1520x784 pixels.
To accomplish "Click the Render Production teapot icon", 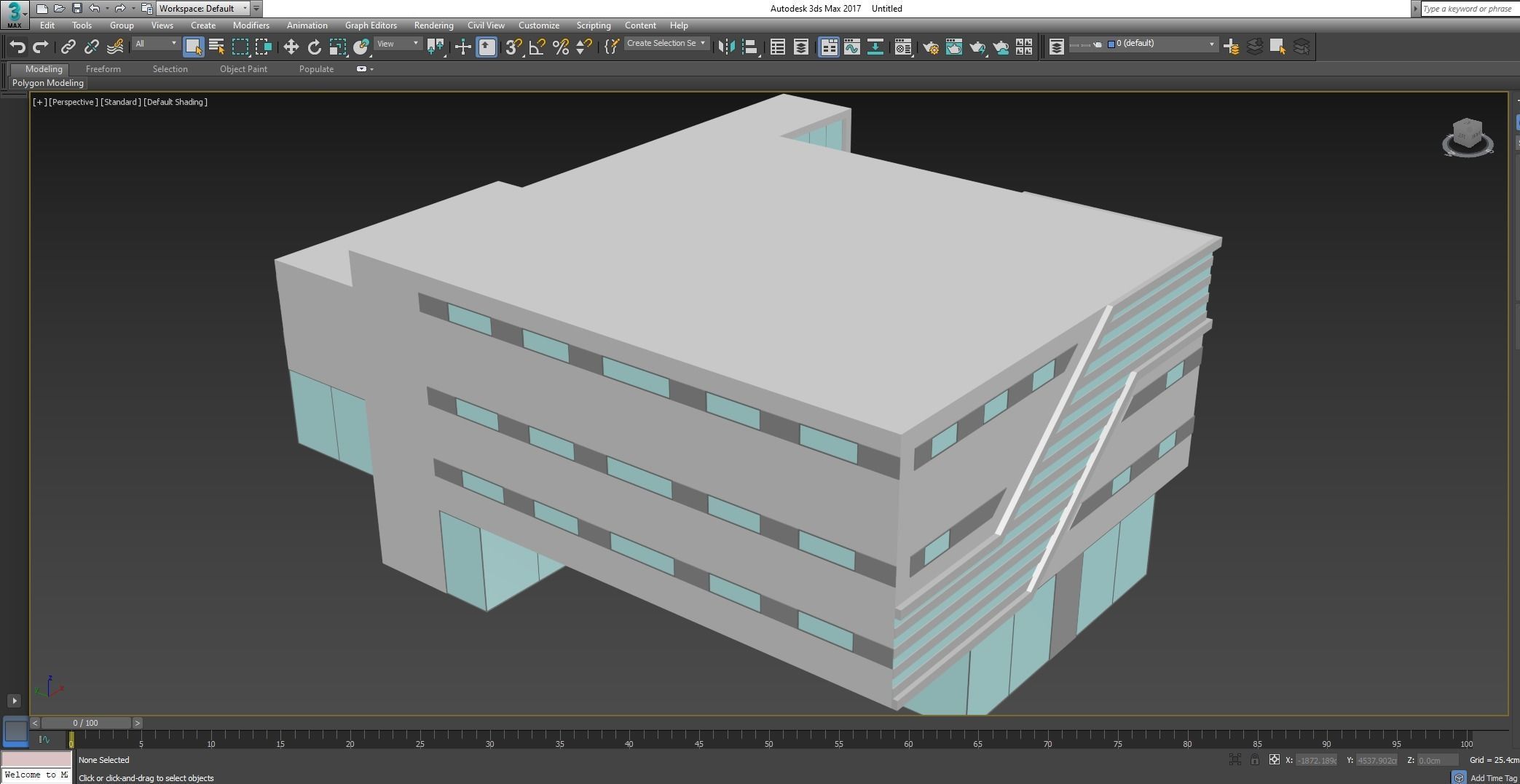I will (x=977, y=47).
